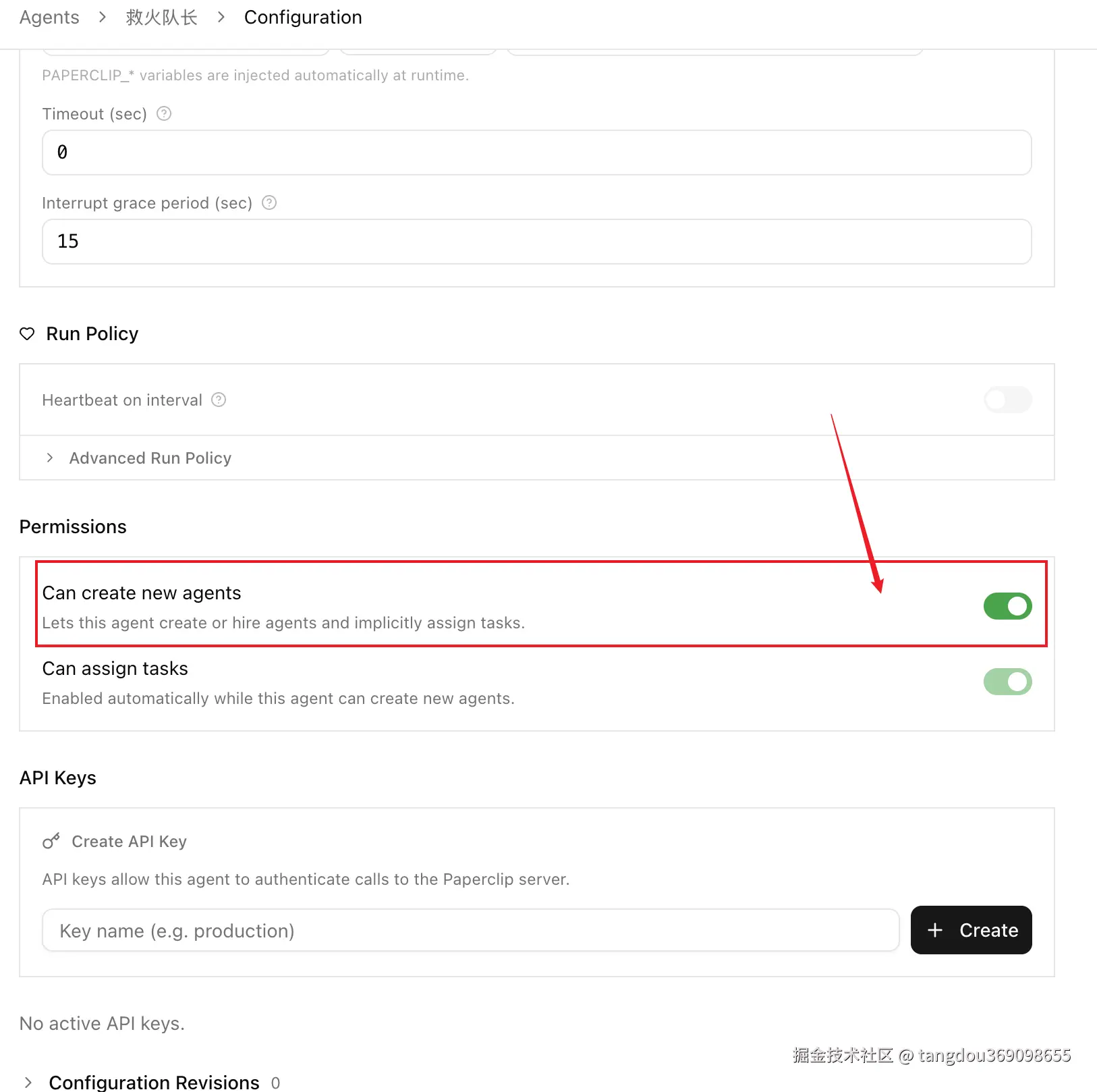Viewport: 1097px width, 1092px height.
Task: Click the chevron after Agents breadcrumb
Action: pos(103,17)
